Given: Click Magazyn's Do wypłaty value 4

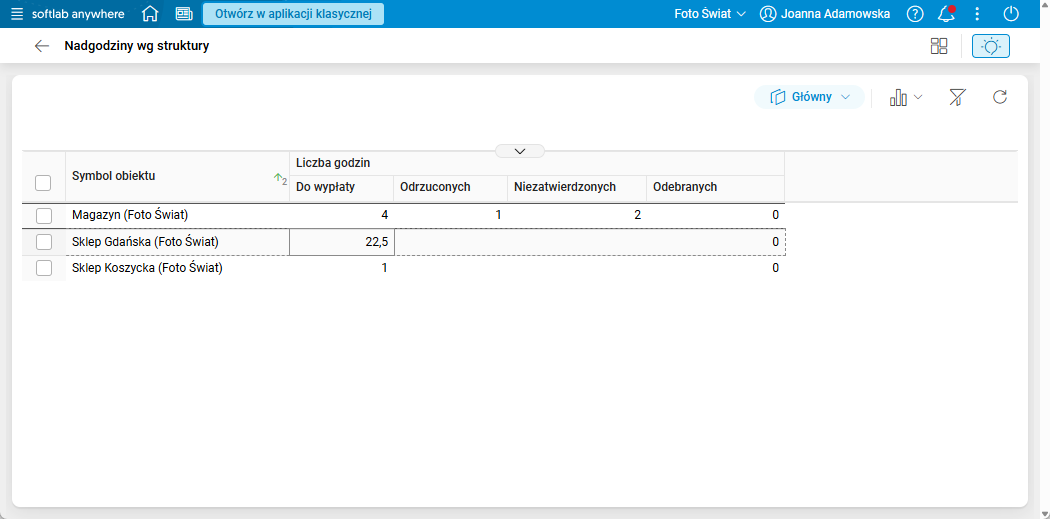Looking at the screenshot, I should [x=384, y=215].
